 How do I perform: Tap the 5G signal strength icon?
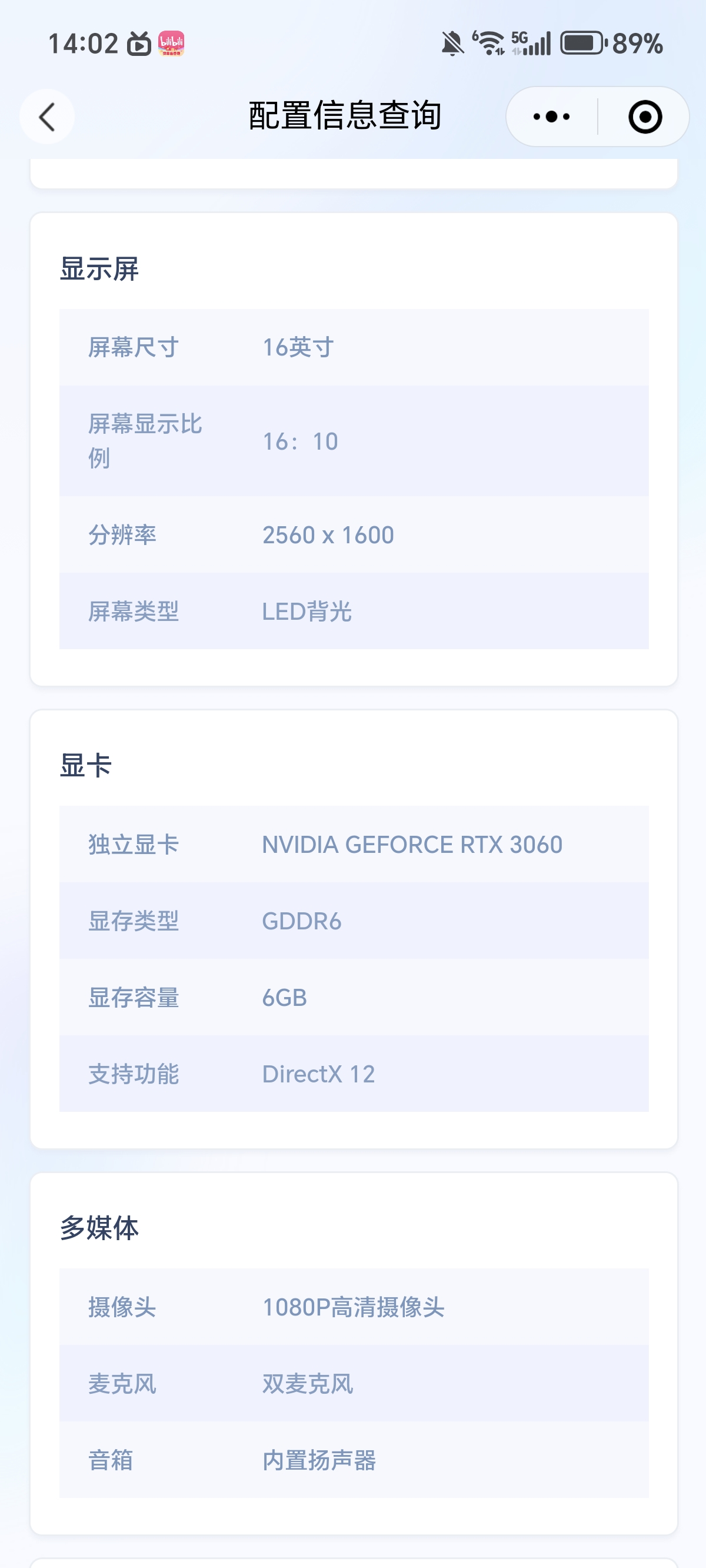pos(531,43)
